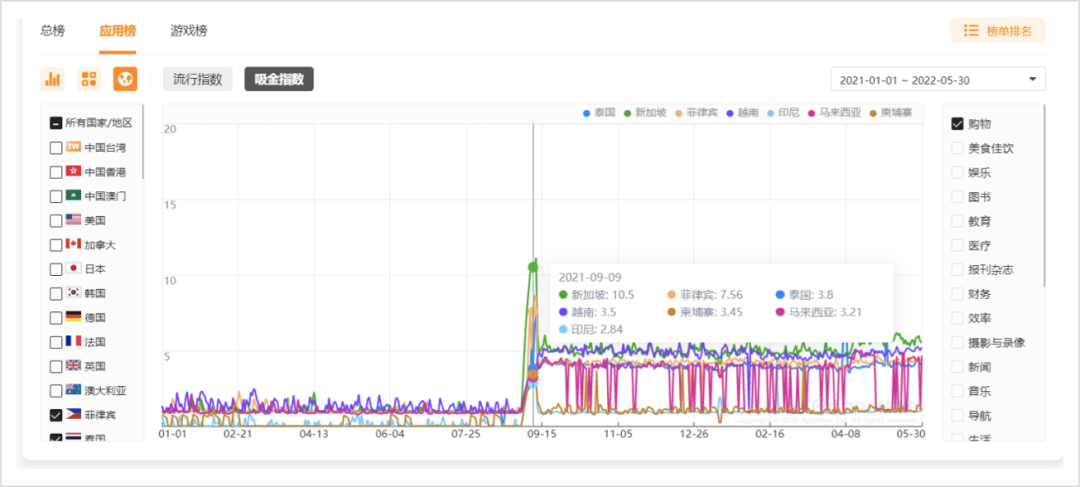The height and width of the screenshot is (487, 1080).
Task: Click the 吸金指数 button
Action: click(279, 79)
